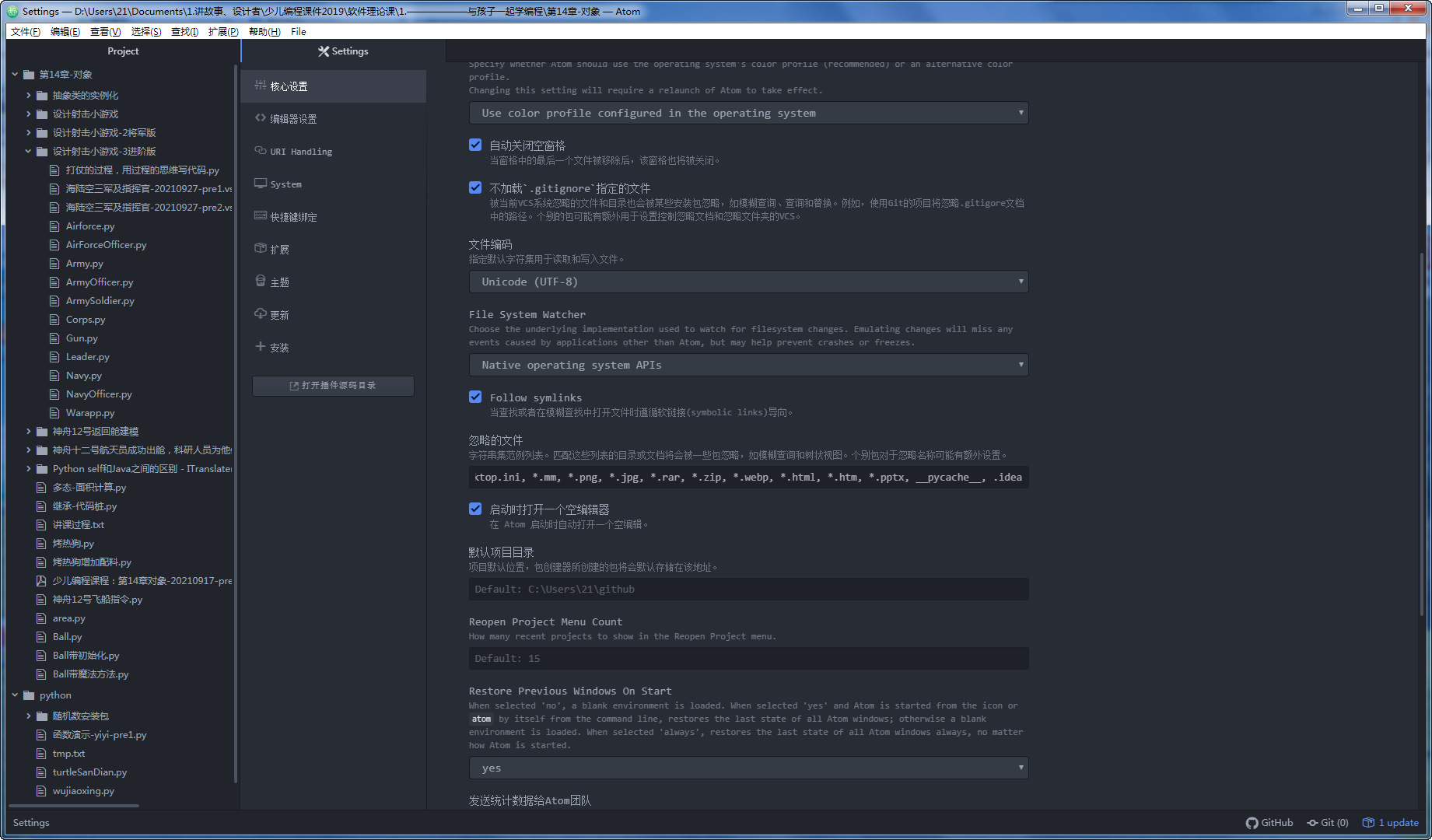The width and height of the screenshot is (1432, 840).
Task: Collapse the 第14章-对象 root folder
Action: coord(15,75)
